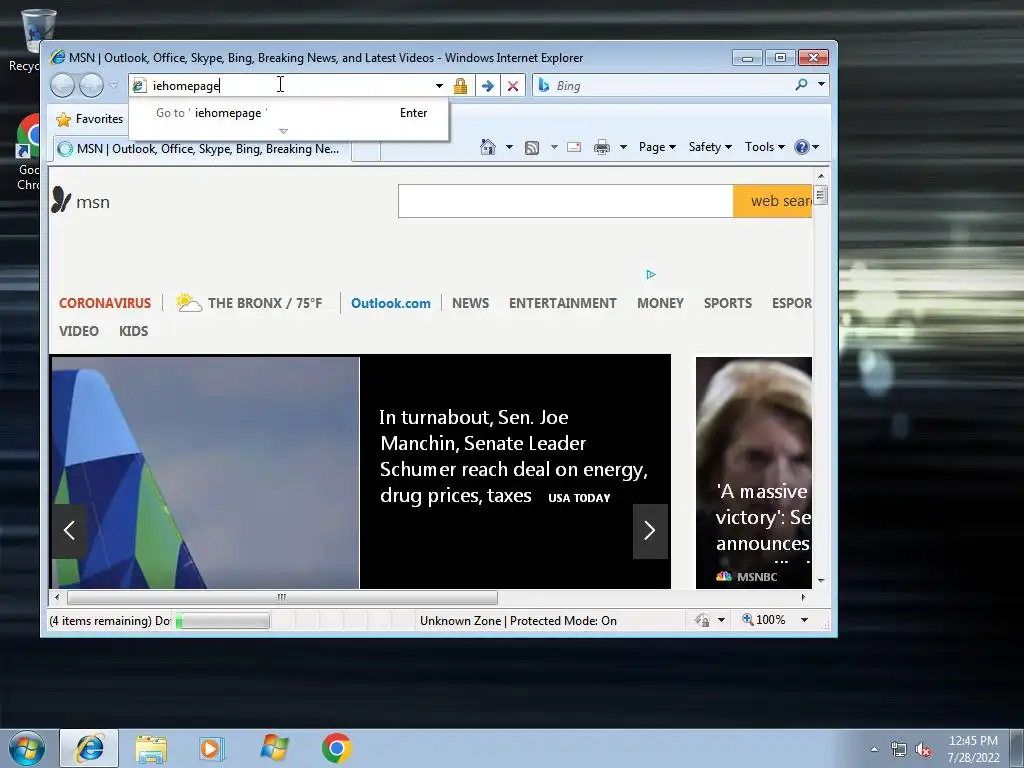Click the muted volume tray icon
This screenshot has height=768, width=1024.
[x=923, y=750]
